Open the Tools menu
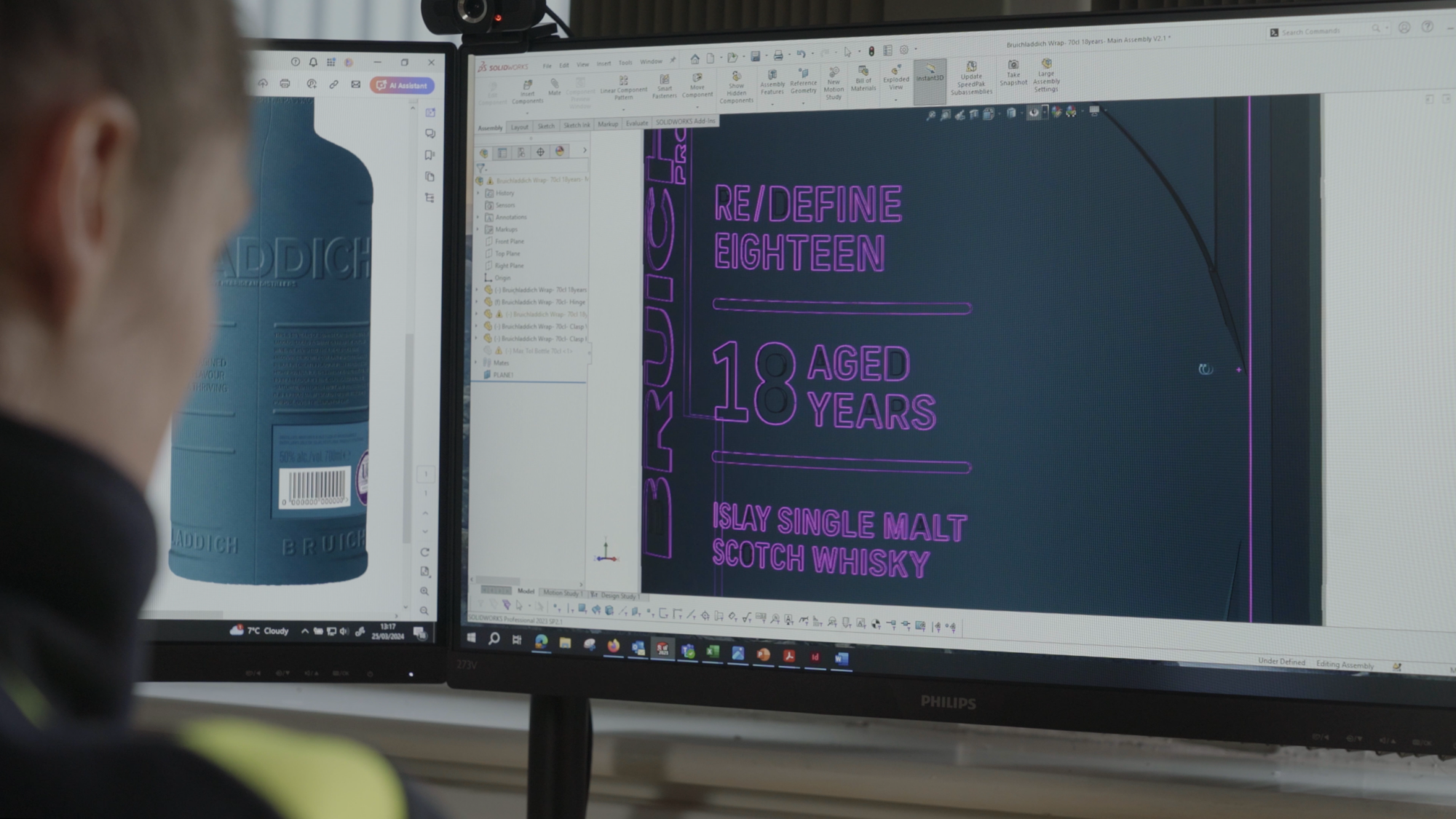This screenshot has width=1456, height=819. (625, 61)
